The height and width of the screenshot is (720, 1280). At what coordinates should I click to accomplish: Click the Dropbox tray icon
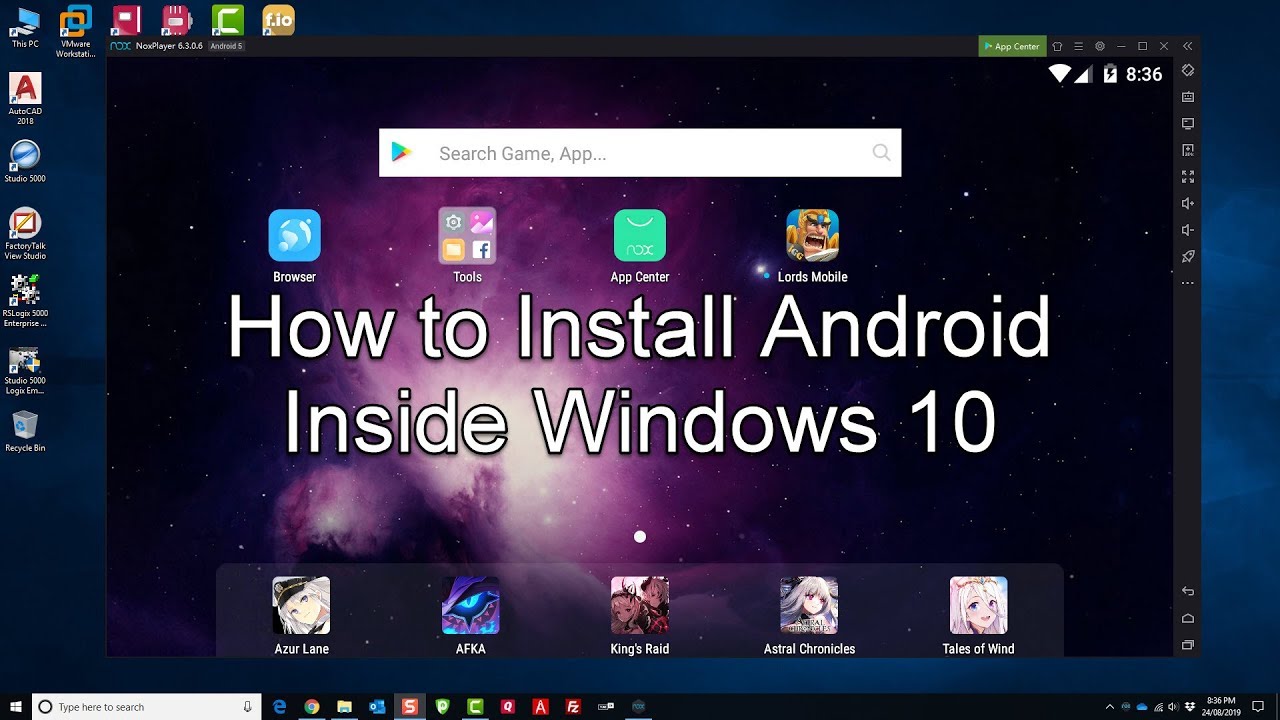click(x=1189, y=706)
